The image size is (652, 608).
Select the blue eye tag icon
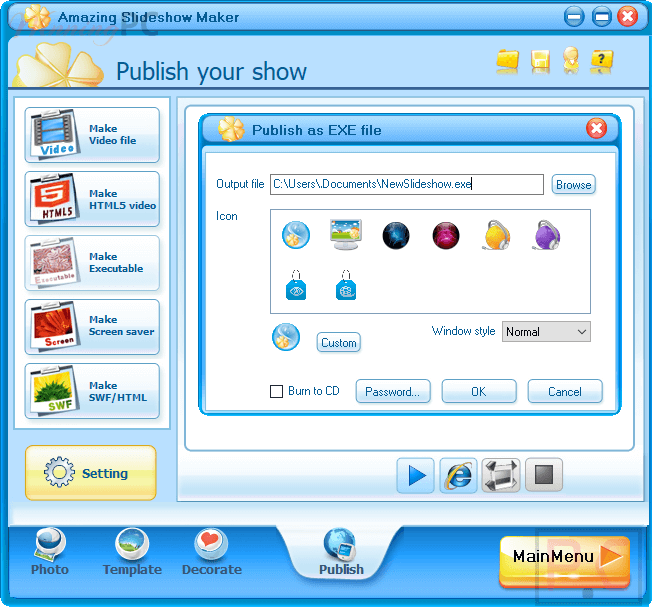point(296,285)
